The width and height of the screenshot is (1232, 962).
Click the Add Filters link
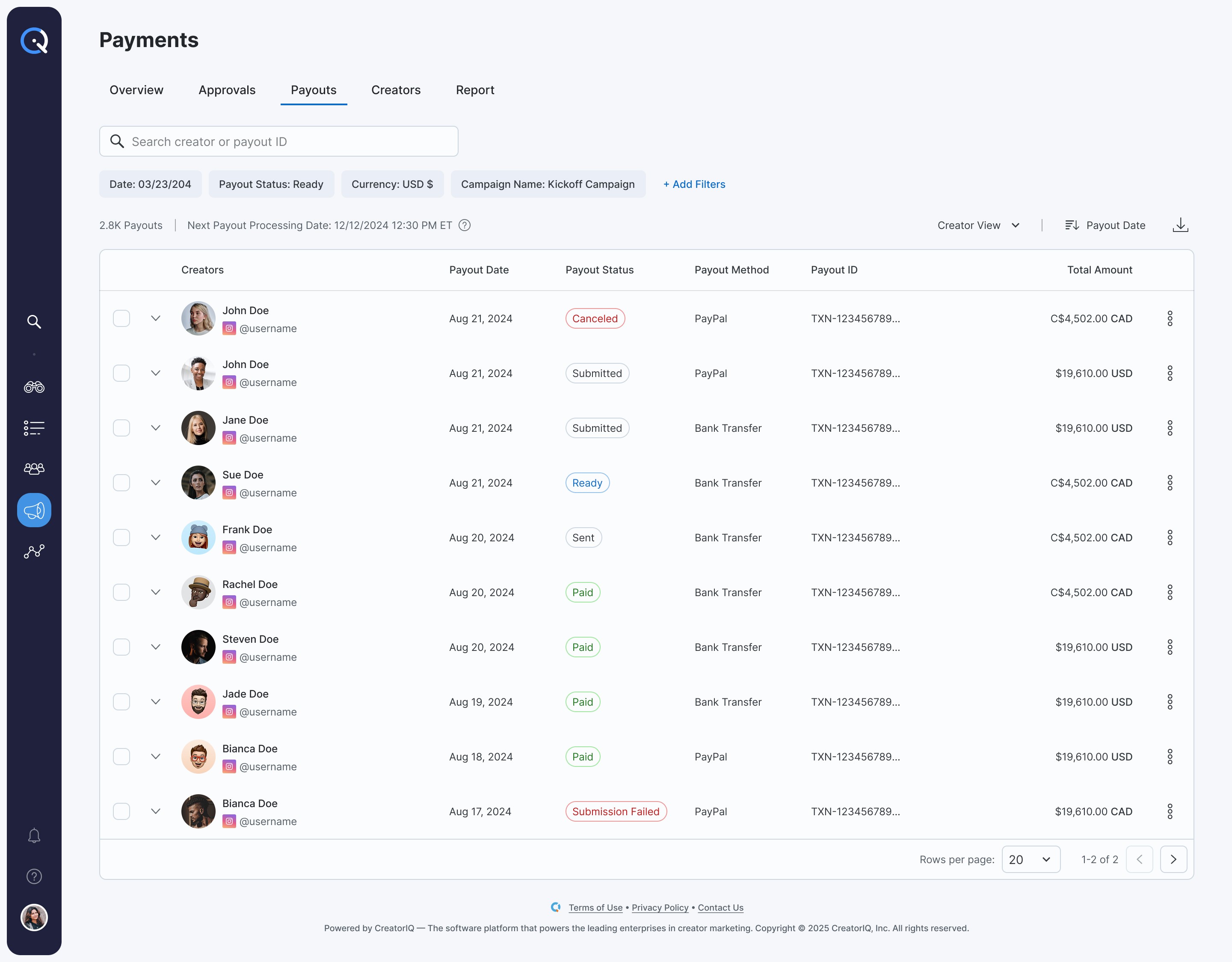(694, 184)
